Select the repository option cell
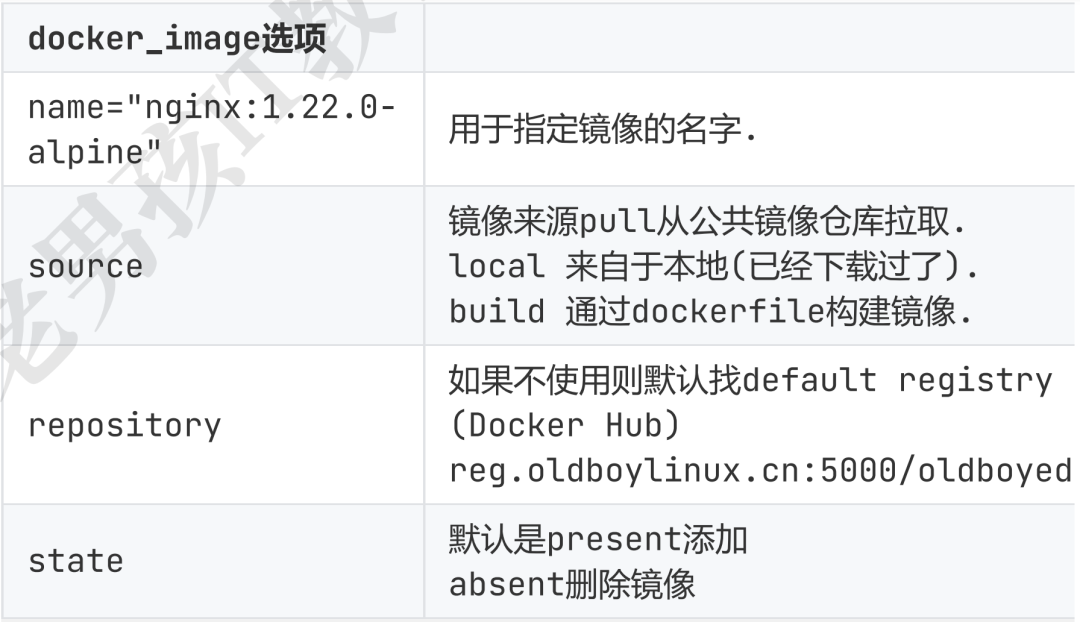 tap(124, 425)
